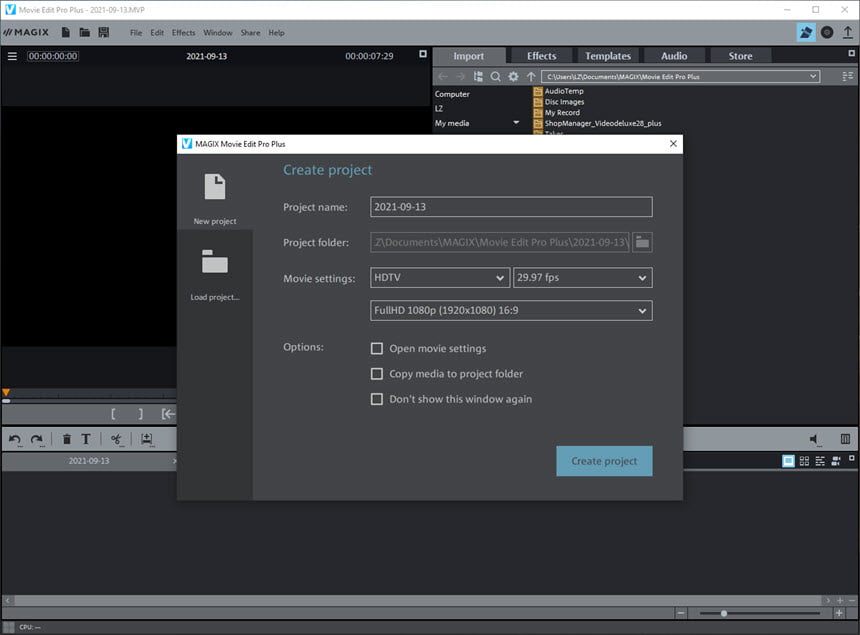Switch to the Store tab
860x635 pixels.
pyautogui.click(x=740, y=56)
